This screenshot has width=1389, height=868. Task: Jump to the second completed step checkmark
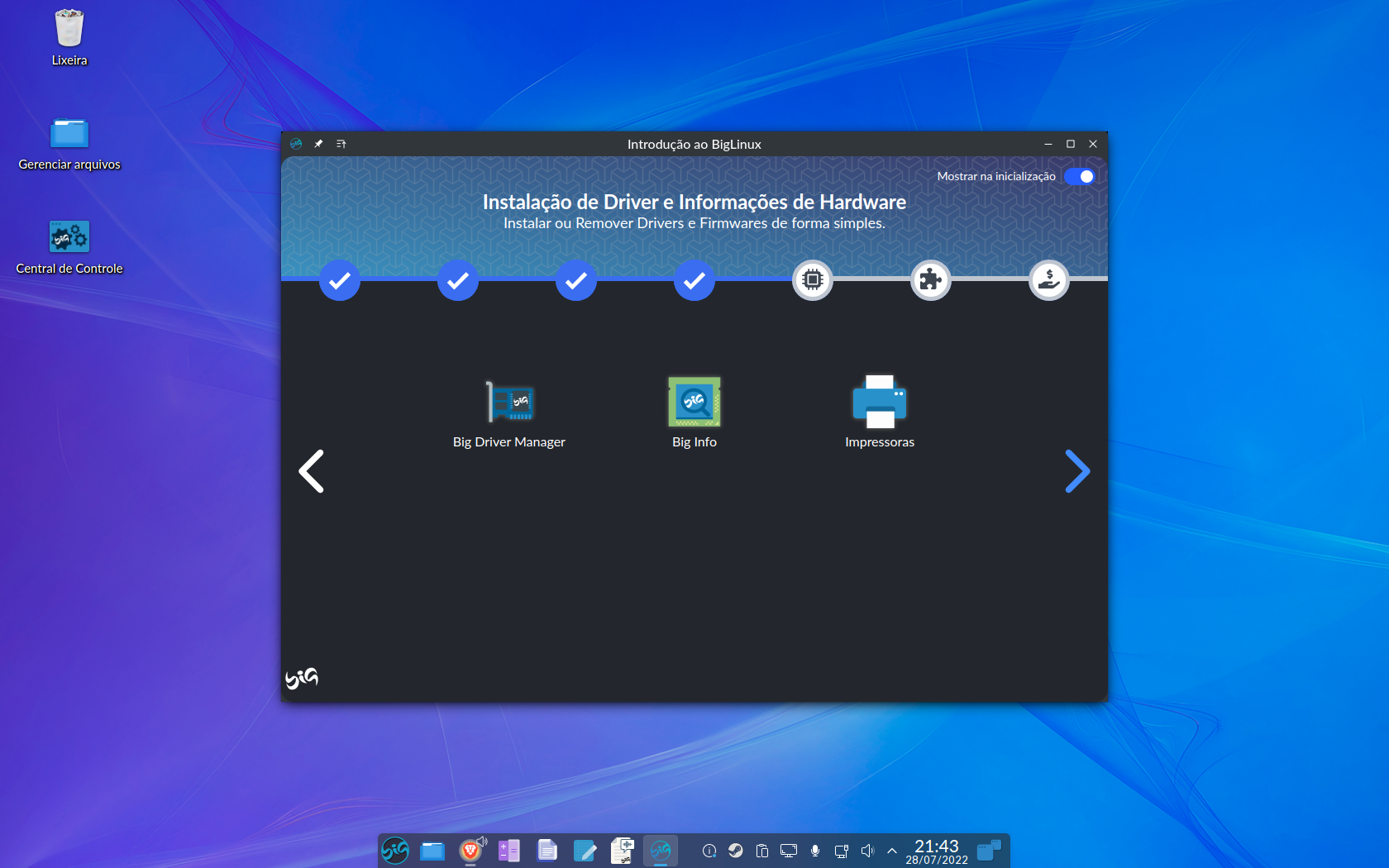tap(458, 280)
